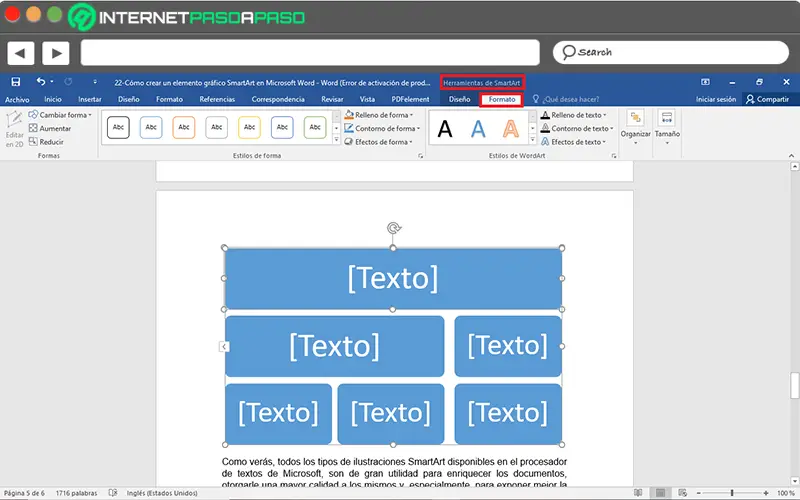Image resolution: width=800 pixels, height=500 pixels.
Task: Open the Efectos de texto dropdown
Action: (x=574, y=142)
